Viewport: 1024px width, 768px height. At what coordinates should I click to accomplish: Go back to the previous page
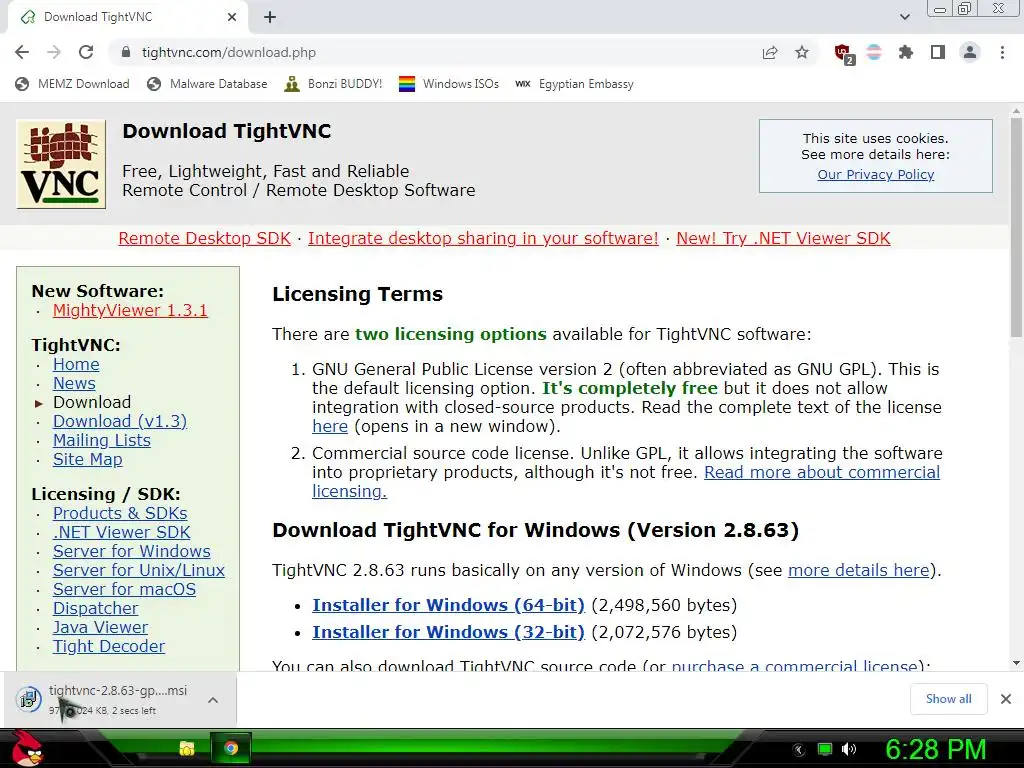[x=22, y=52]
